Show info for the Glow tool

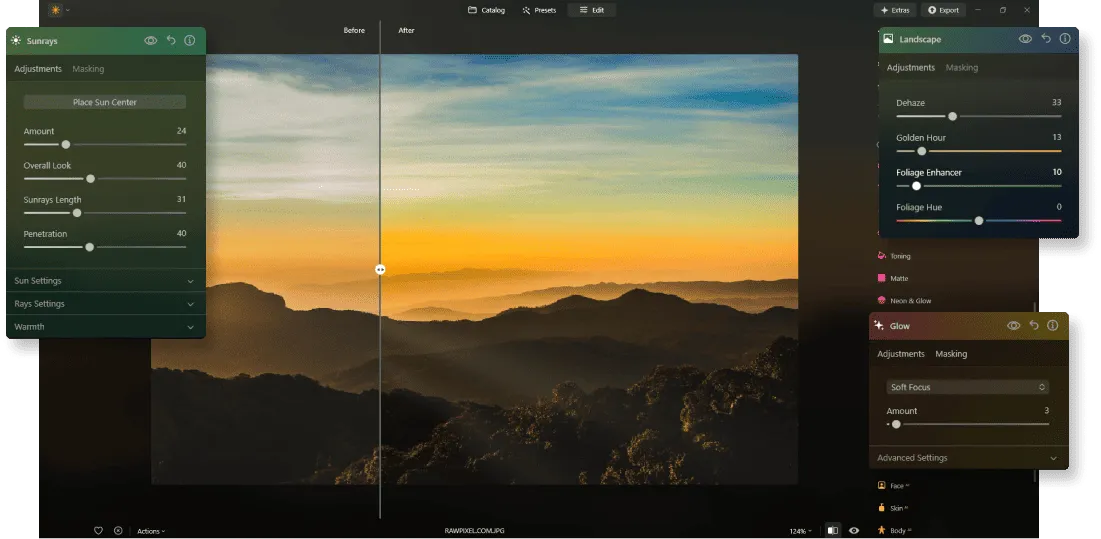[1051, 326]
